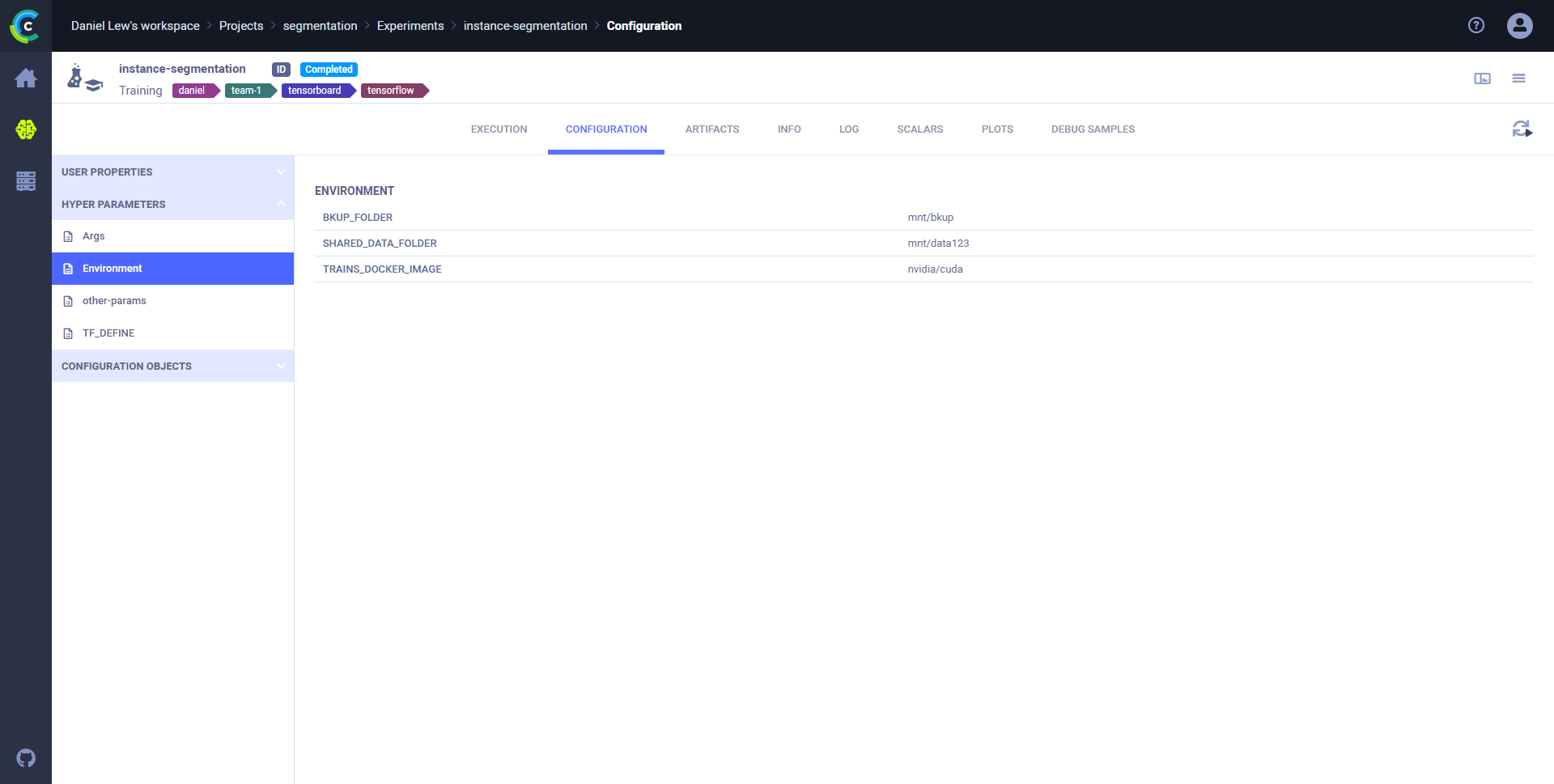This screenshot has height=784, width=1554.
Task: Expand the Configuration Objects section
Action: (x=172, y=367)
